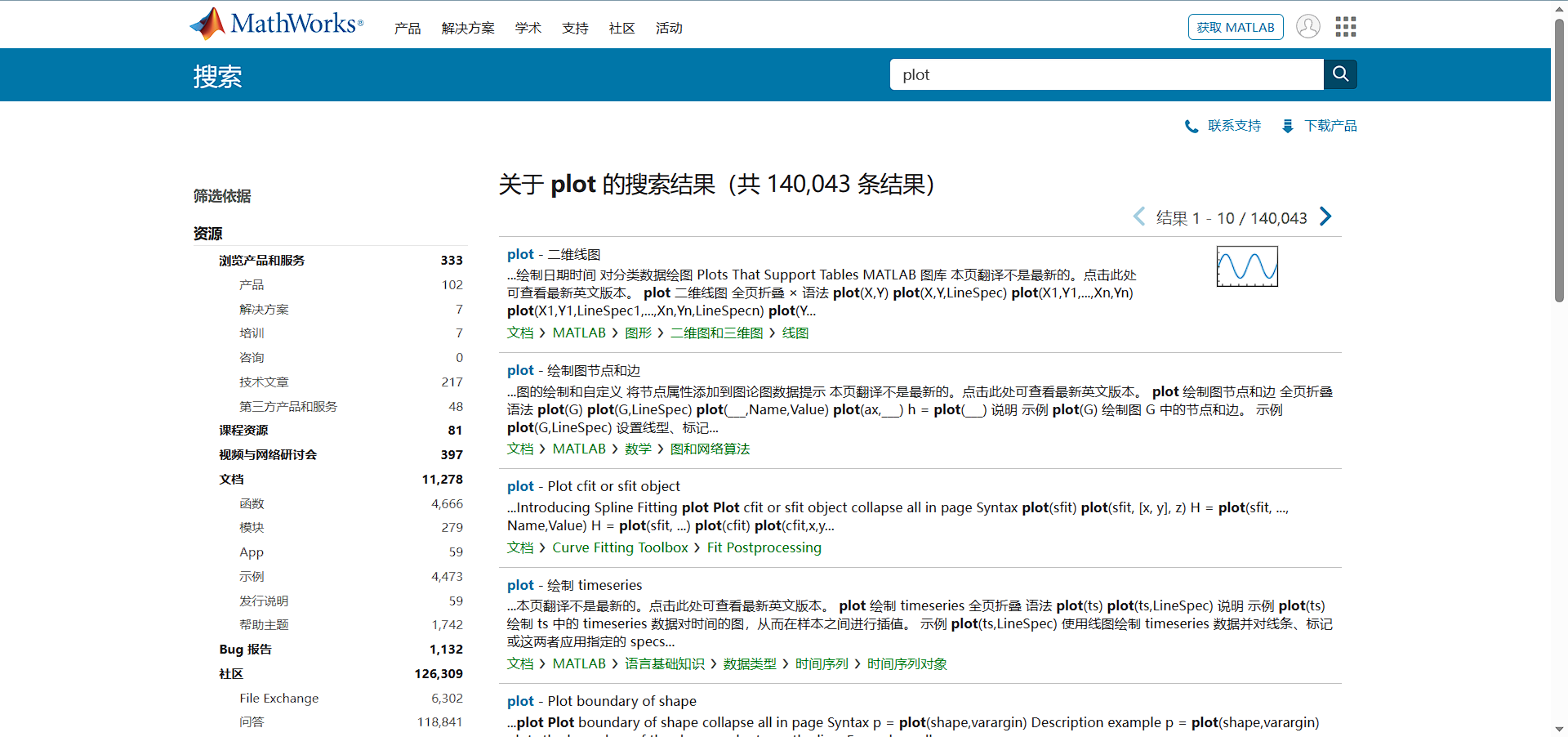Click 时间序列 breadcrumb link
This screenshot has height=737, width=1568.
click(x=822, y=664)
